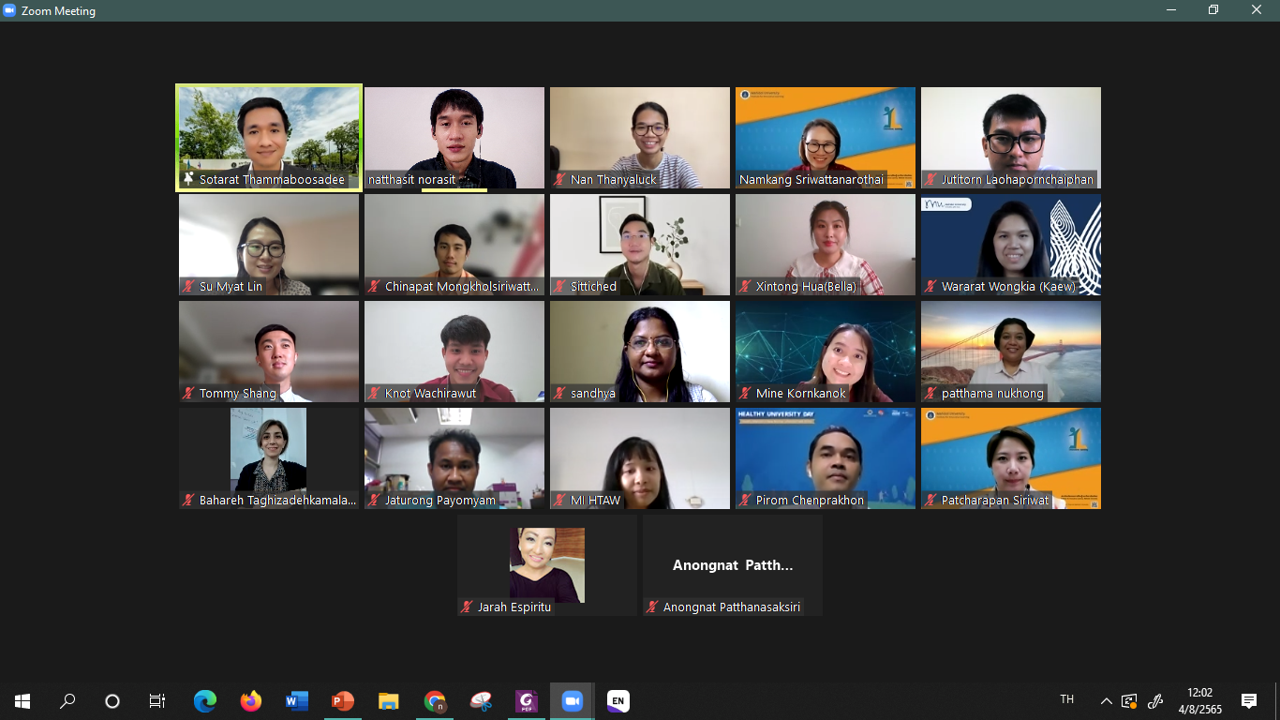1280x720 pixels.
Task: Open the notification center icon
Action: click(x=1249, y=700)
